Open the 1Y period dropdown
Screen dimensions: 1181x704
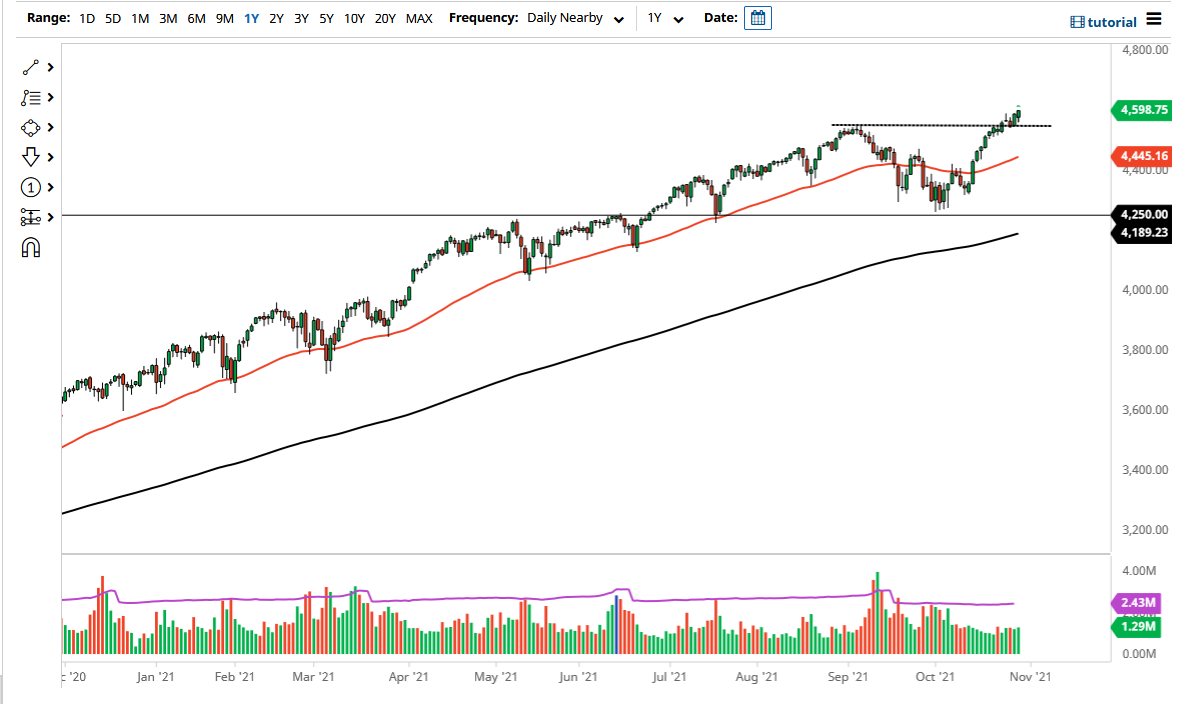[664, 17]
